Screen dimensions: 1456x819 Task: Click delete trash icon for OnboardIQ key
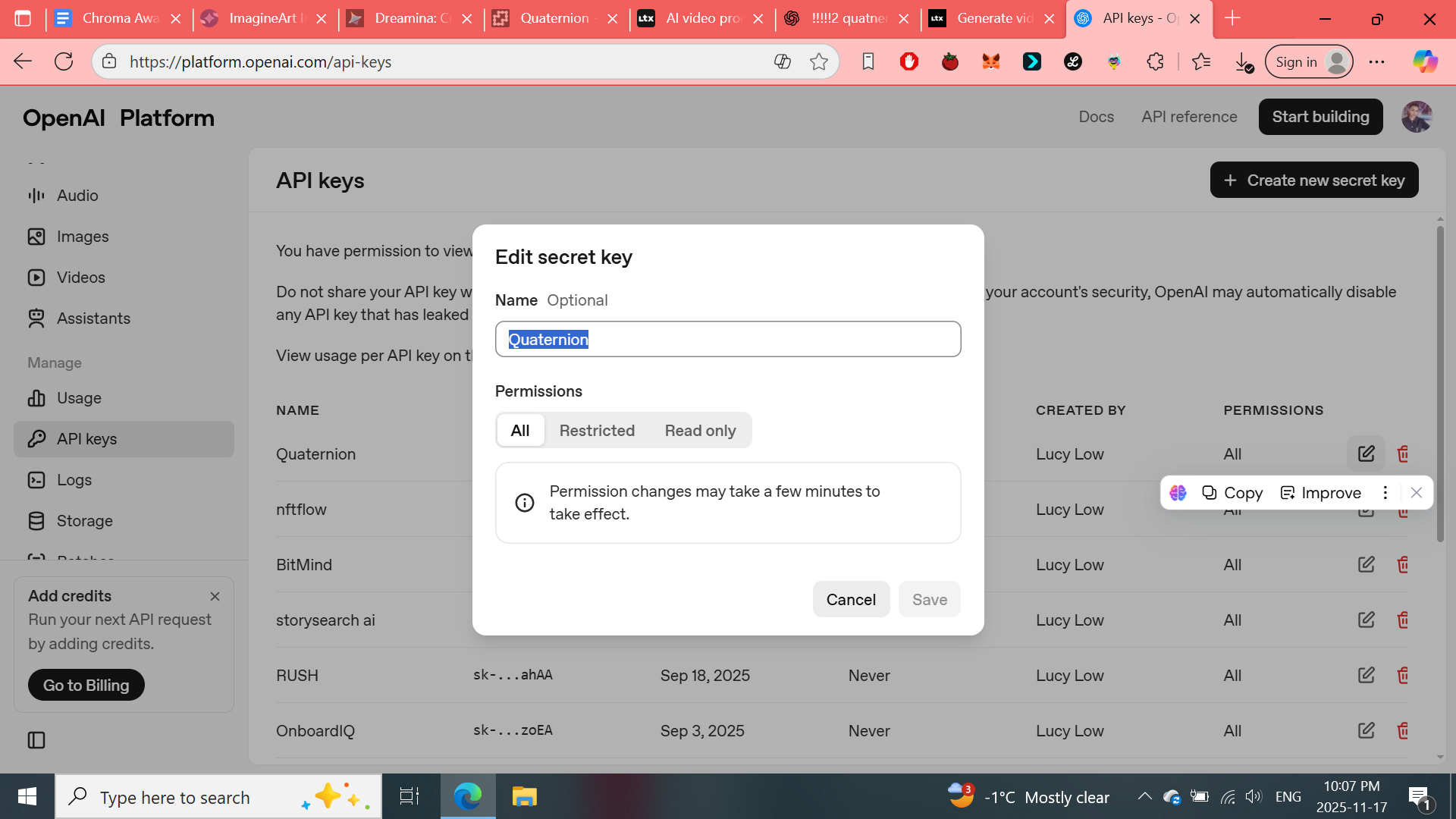(1403, 730)
